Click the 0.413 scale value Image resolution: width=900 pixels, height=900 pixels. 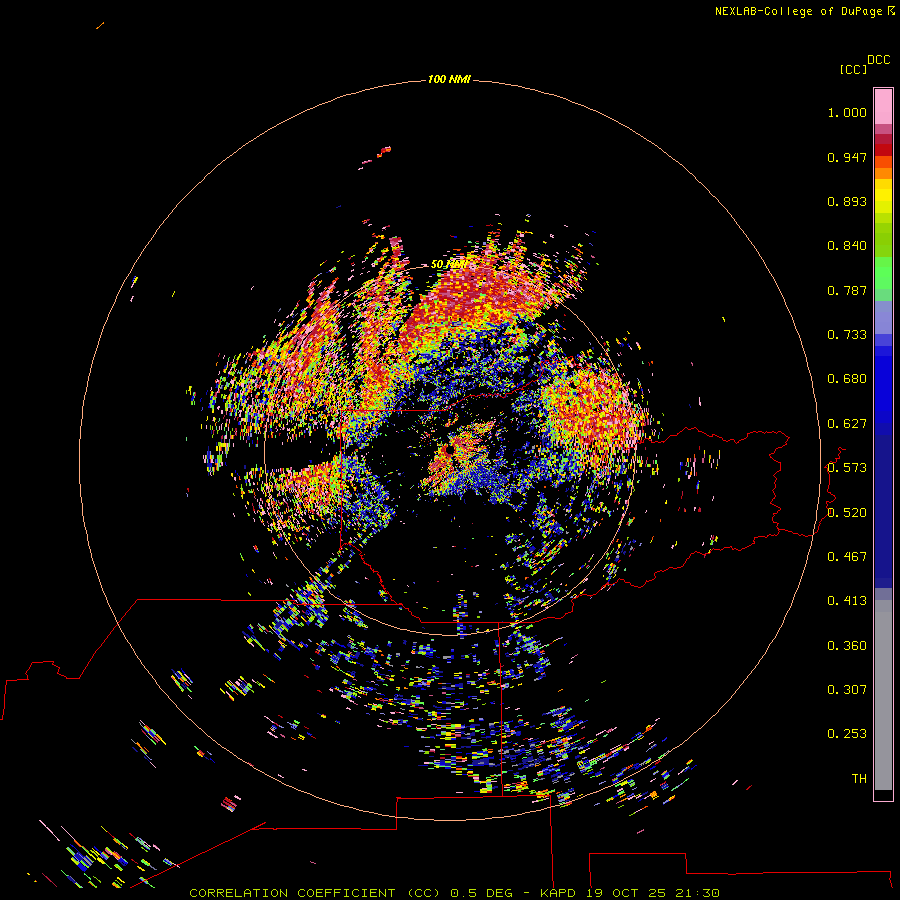click(x=847, y=601)
